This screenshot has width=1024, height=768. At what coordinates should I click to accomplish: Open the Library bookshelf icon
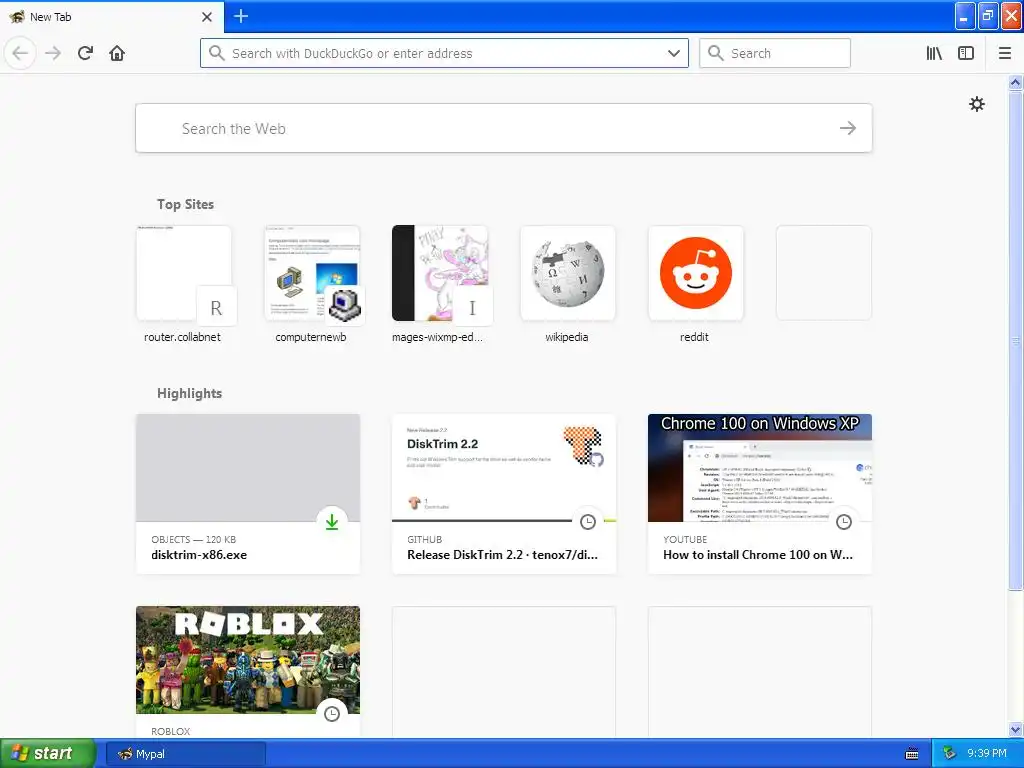(934, 53)
